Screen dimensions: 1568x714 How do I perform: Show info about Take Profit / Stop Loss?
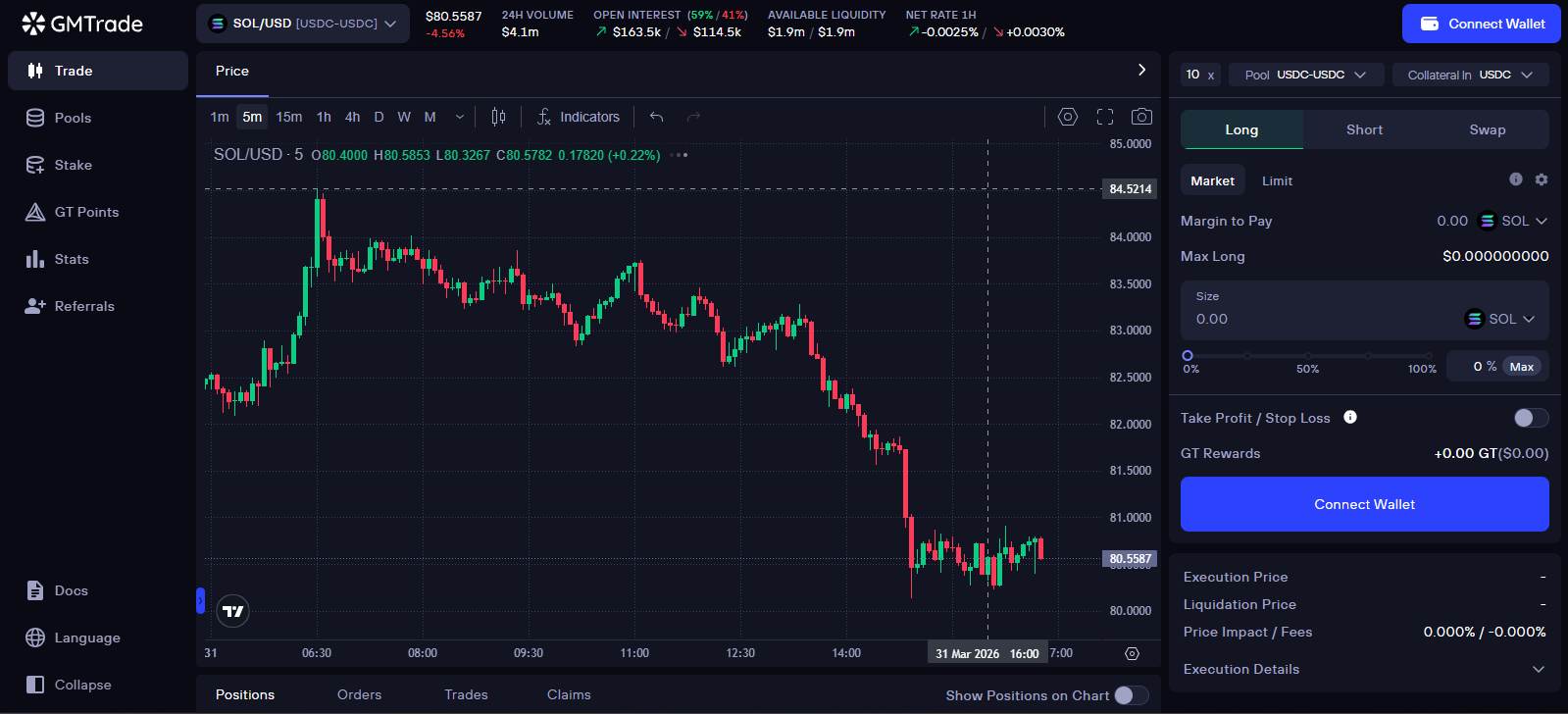coord(1350,417)
